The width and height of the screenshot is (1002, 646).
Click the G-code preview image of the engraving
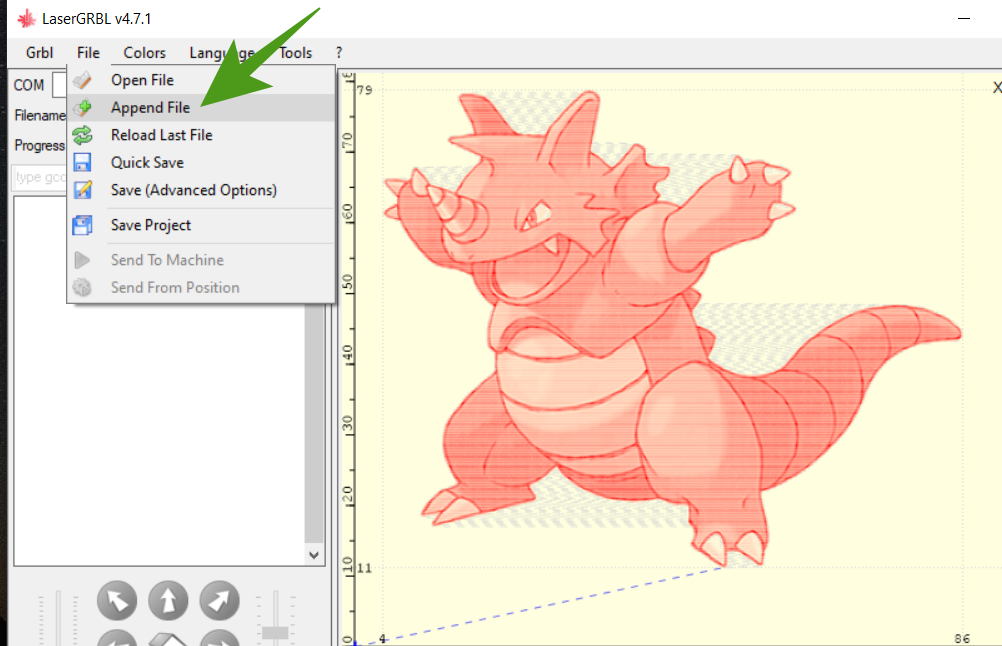tap(672, 328)
